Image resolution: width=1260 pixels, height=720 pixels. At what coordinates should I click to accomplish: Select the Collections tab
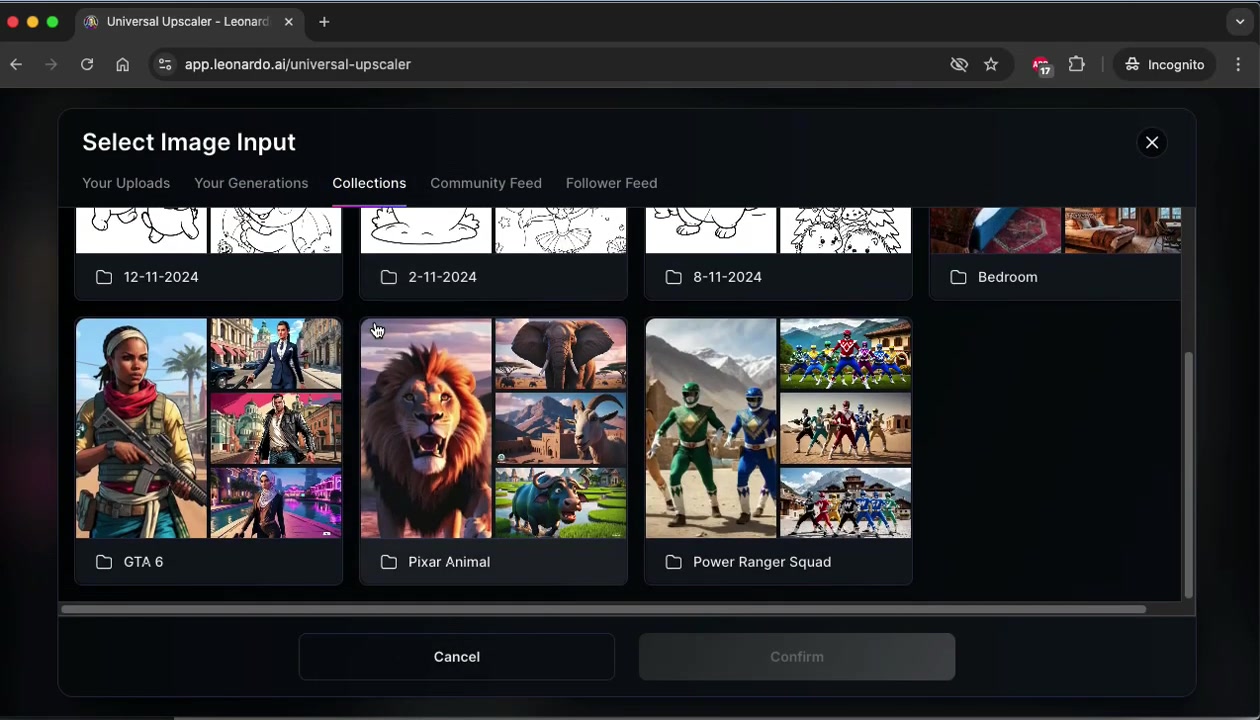(369, 183)
